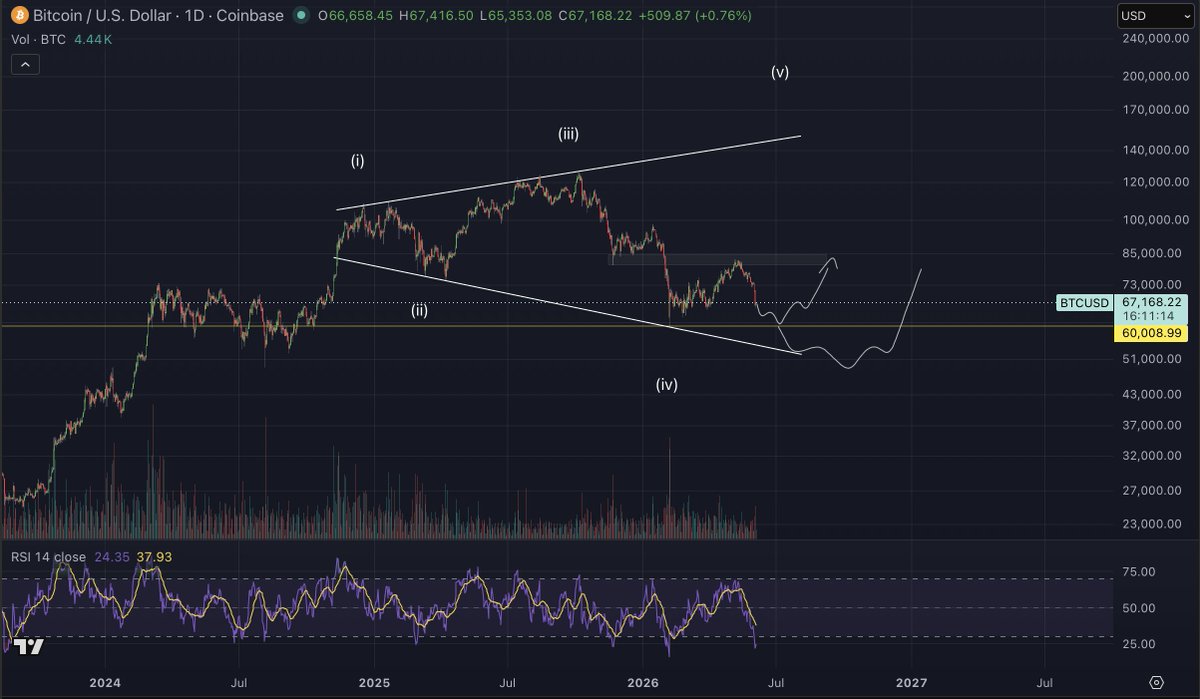Click the 140,000.00 price axis label
Image resolution: width=1200 pixels, height=699 pixels.
point(1155,150)
